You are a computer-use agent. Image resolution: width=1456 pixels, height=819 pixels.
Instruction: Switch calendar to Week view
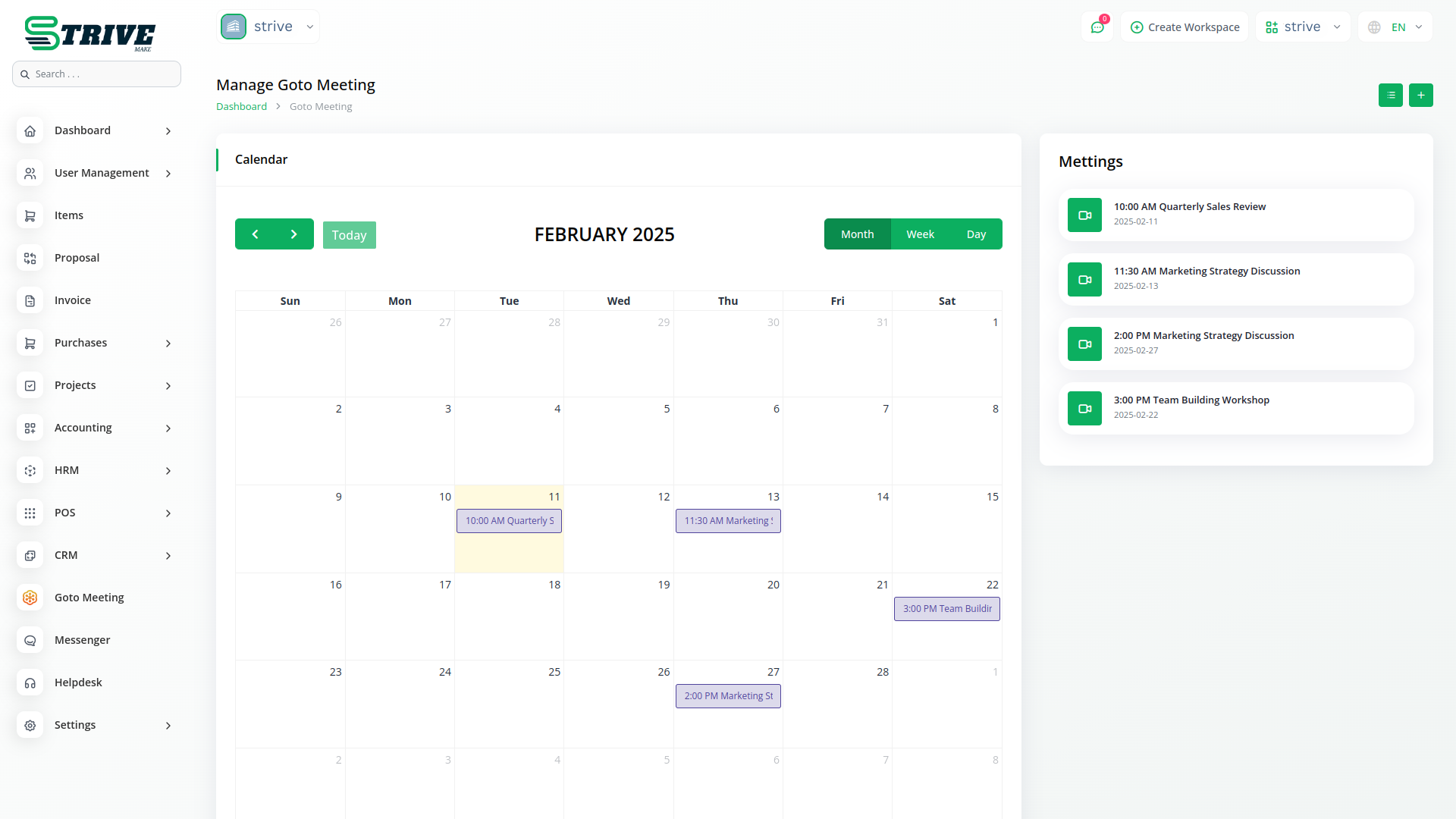tap(920, 234)
